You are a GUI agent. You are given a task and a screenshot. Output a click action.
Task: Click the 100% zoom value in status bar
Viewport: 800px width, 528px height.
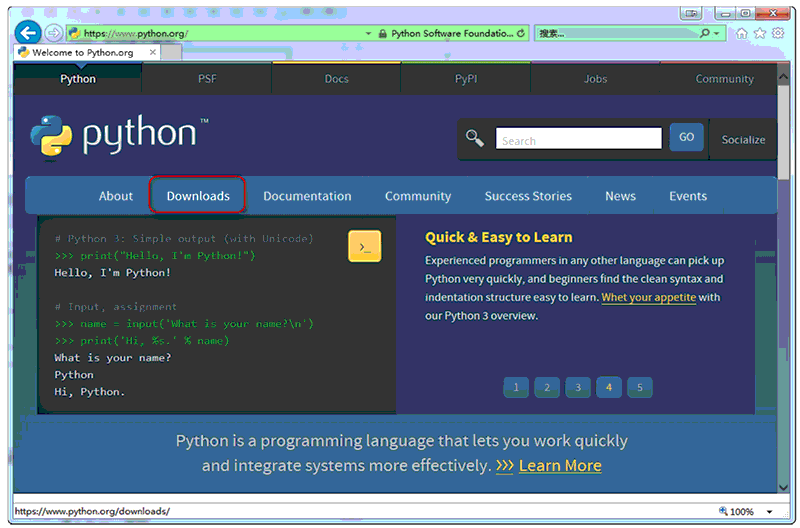741,511
